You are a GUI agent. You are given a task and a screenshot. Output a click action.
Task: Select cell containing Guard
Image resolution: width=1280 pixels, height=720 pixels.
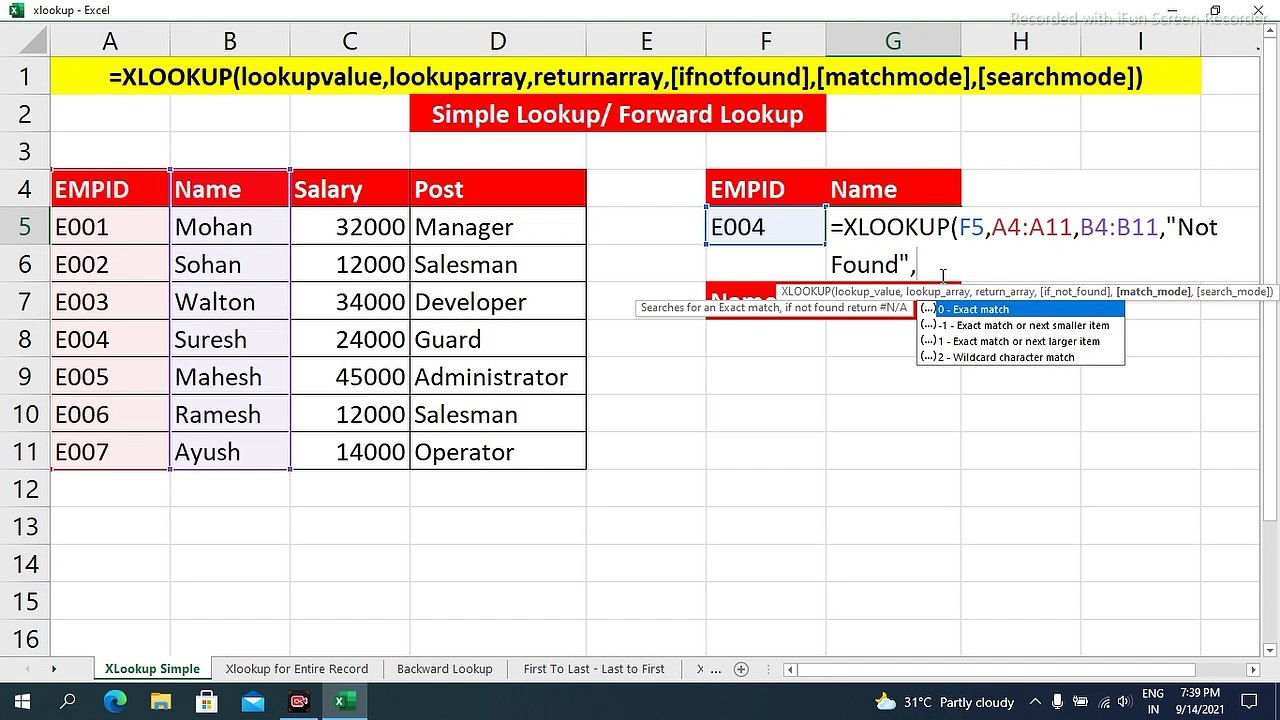[498, 339]
